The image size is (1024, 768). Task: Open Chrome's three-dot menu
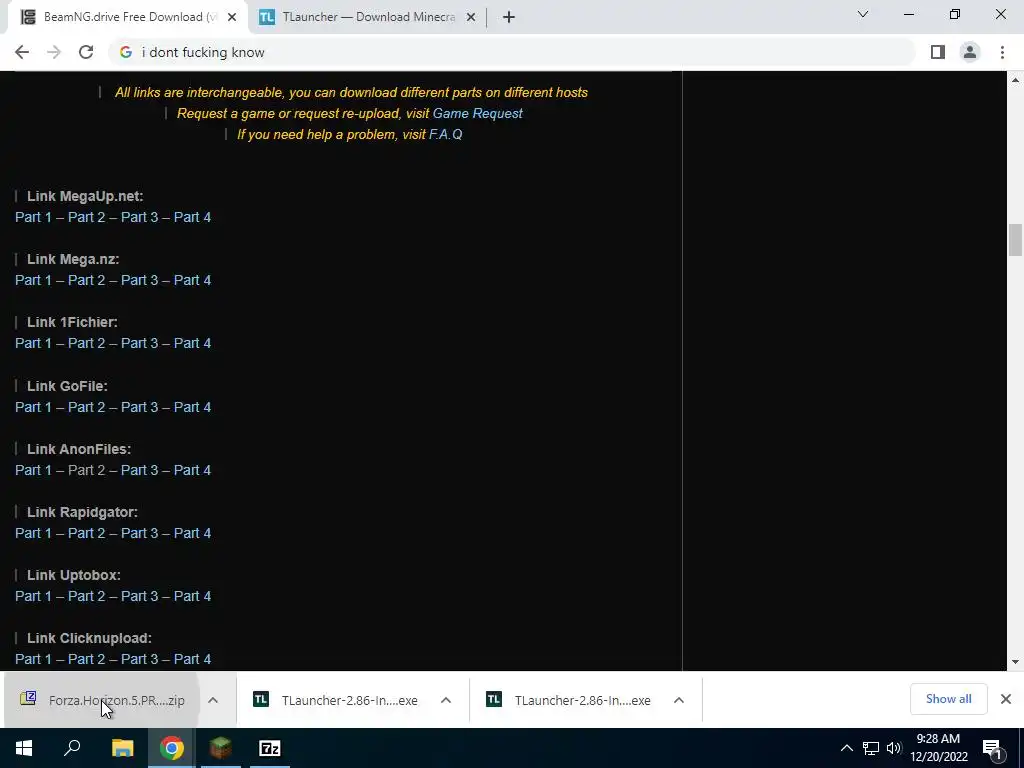tap(1002, 52)
